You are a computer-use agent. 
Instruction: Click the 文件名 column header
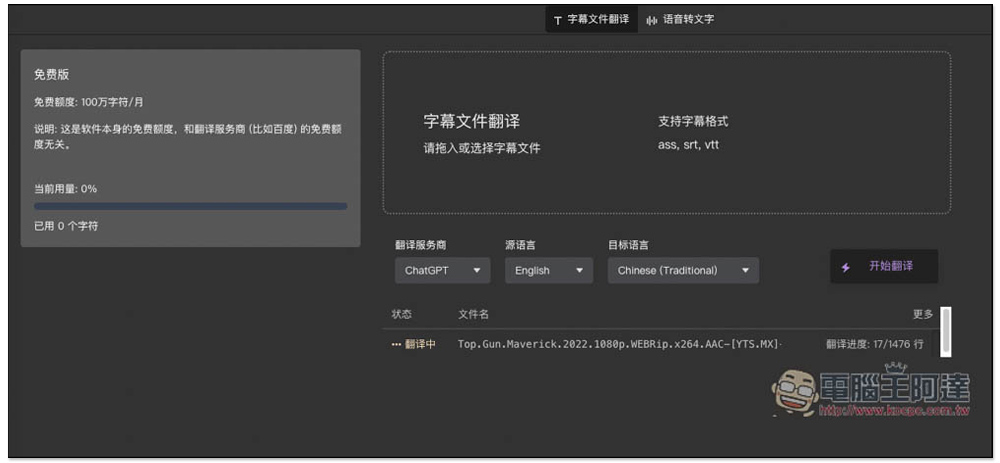click(473, 314)
